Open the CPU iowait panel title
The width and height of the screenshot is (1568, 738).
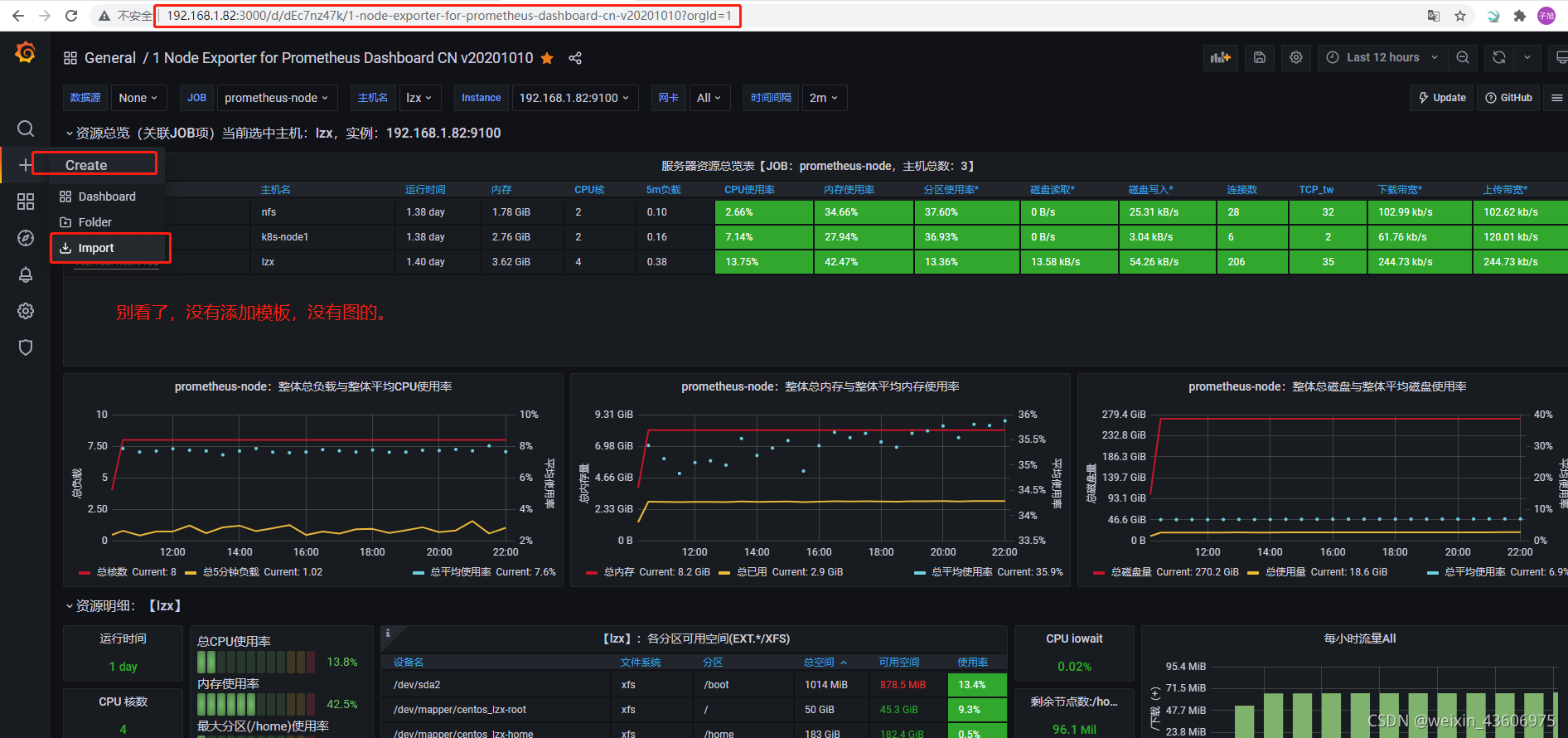(x=1074, y=638)
